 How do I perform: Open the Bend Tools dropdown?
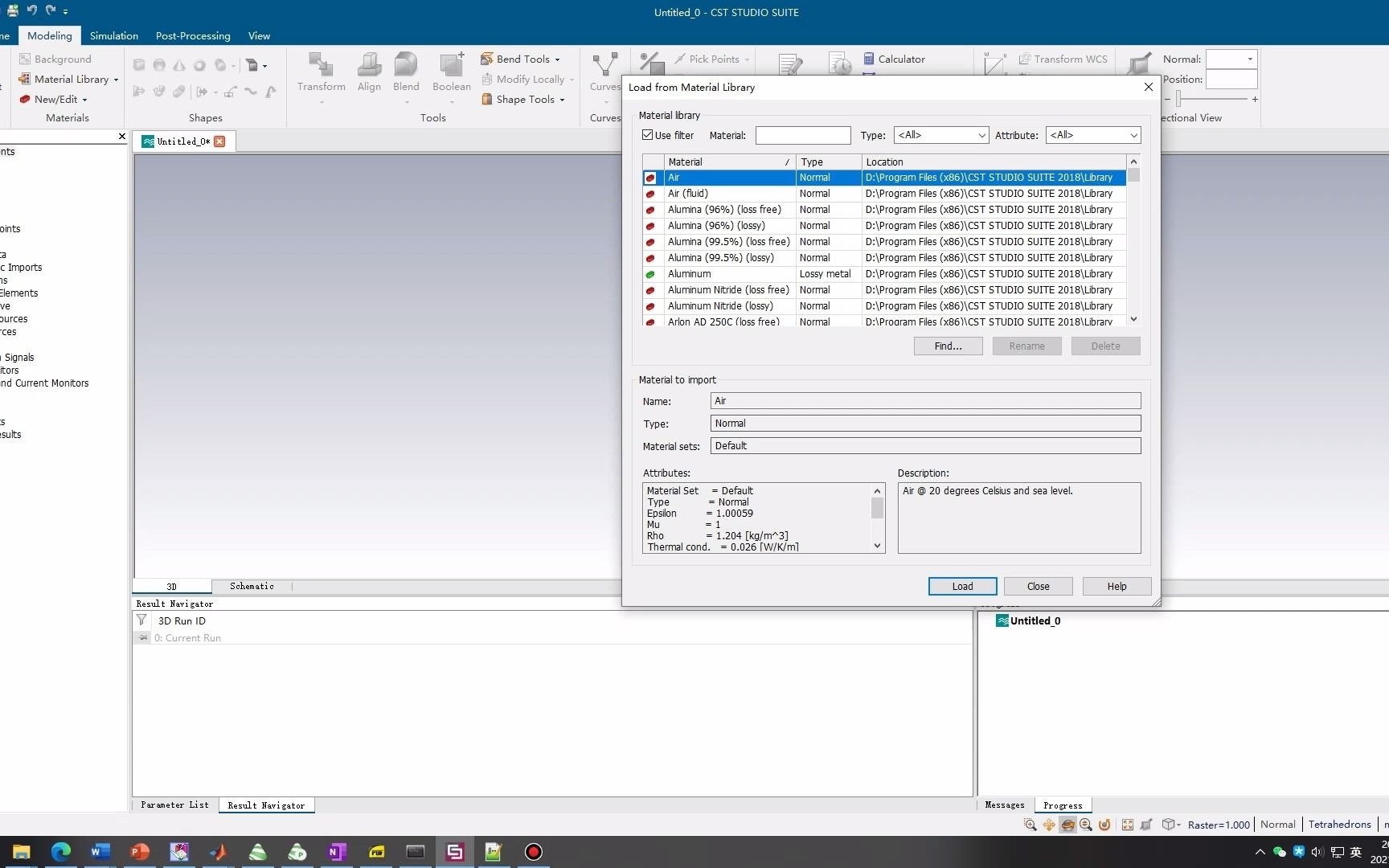520,59
